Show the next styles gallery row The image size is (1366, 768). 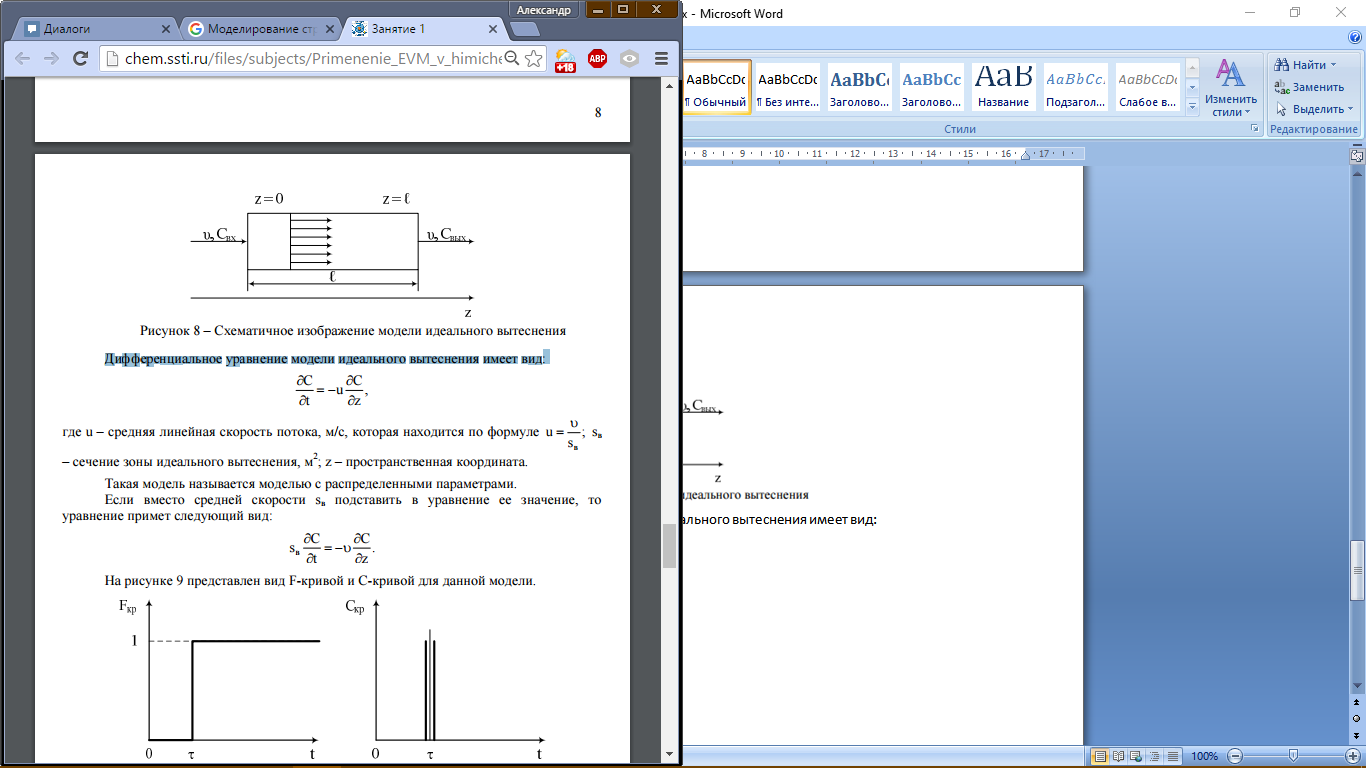1192,88
